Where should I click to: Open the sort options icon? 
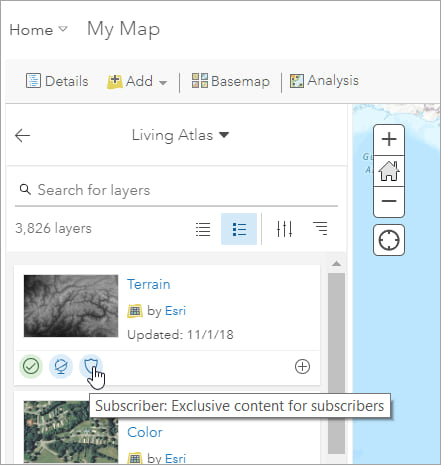point(320,229)
